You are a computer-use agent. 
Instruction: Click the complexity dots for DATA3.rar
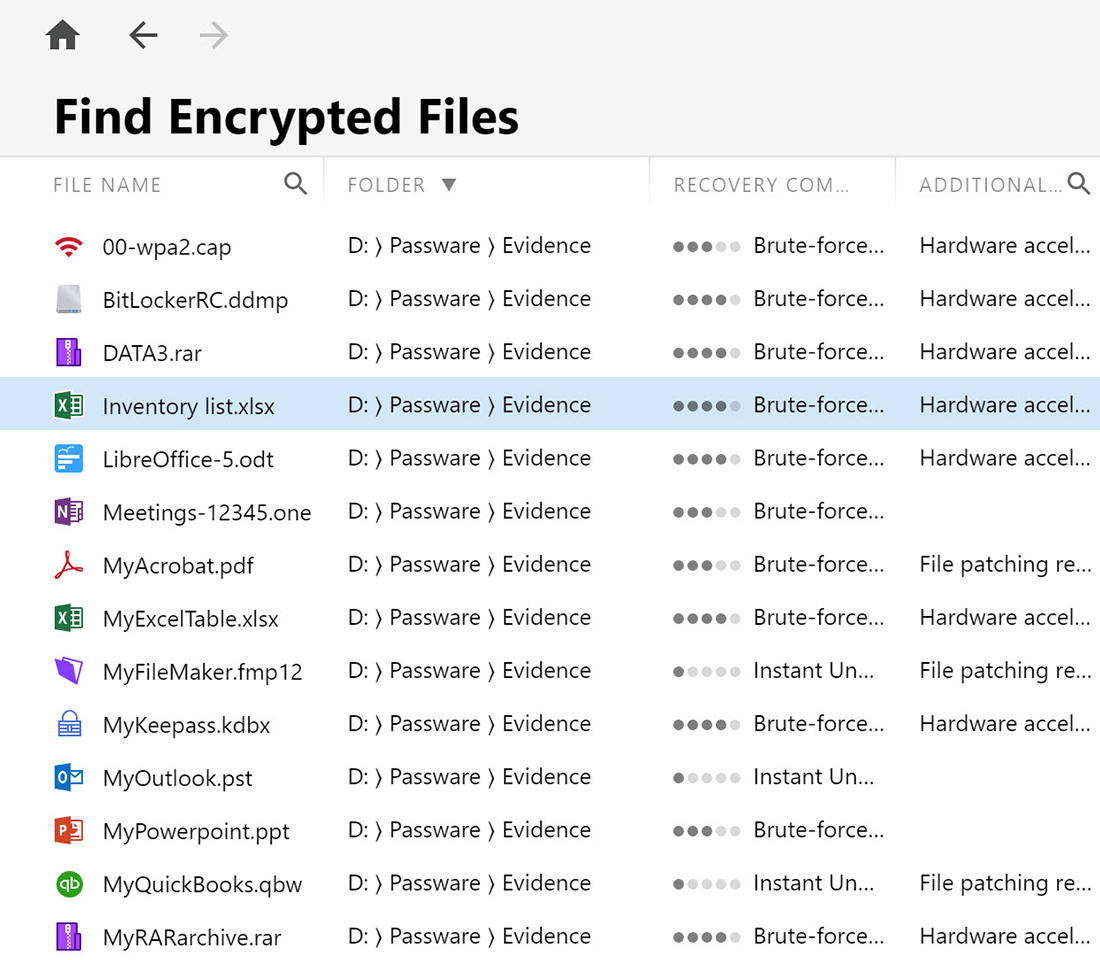pos(707,353)
